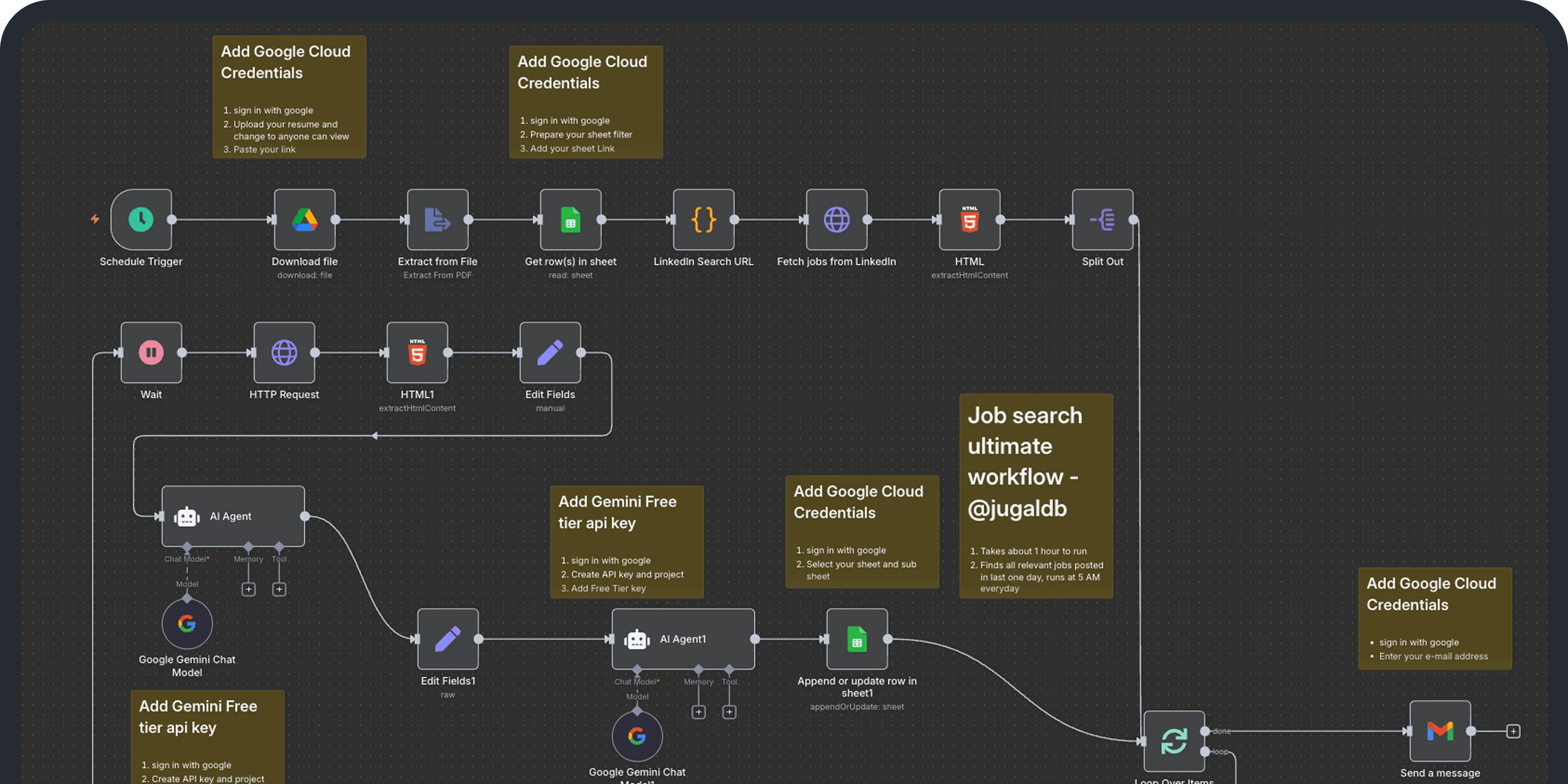The height and width of the screenshot is (784, 1568).
Task: Select the Wait node
Action: click(151, 352)
